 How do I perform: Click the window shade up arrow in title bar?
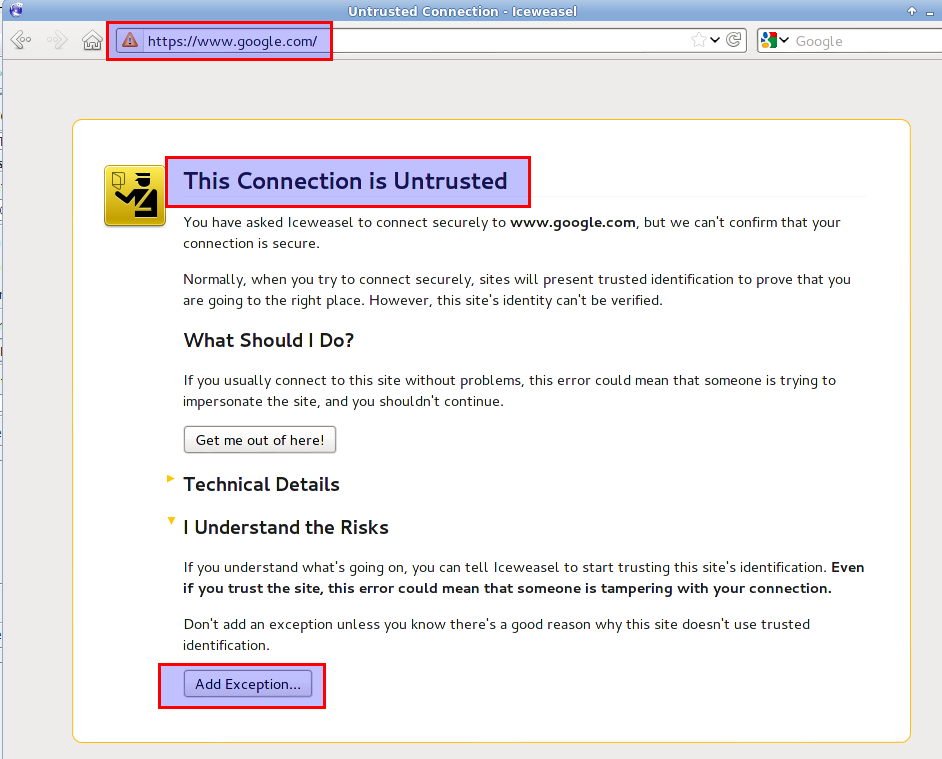pos(912,11)
